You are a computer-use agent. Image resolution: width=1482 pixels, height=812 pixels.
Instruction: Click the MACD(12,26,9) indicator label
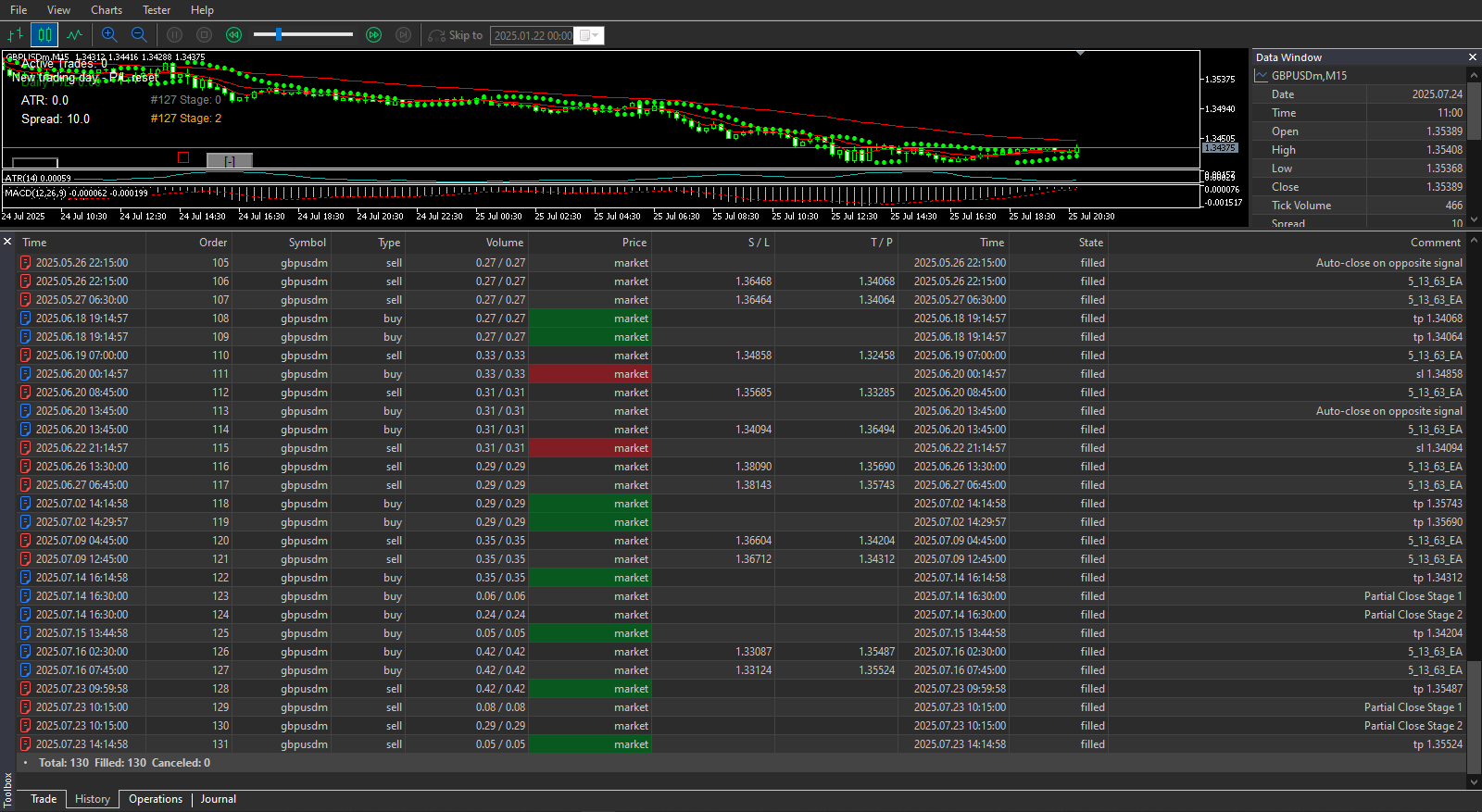tap(76, 194)
